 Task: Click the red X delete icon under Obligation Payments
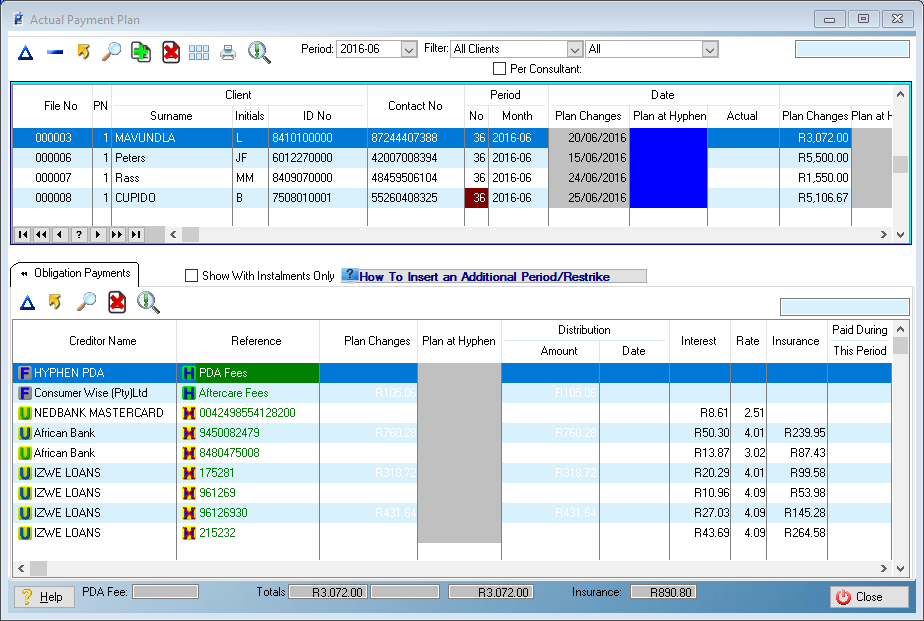[x=117, y=302]
